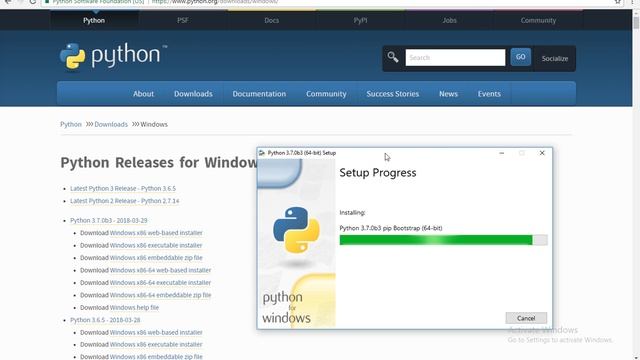The width and height of the screenshot is (640, 360).
Task: Open the Community top tab
Action: pos(538,20)
